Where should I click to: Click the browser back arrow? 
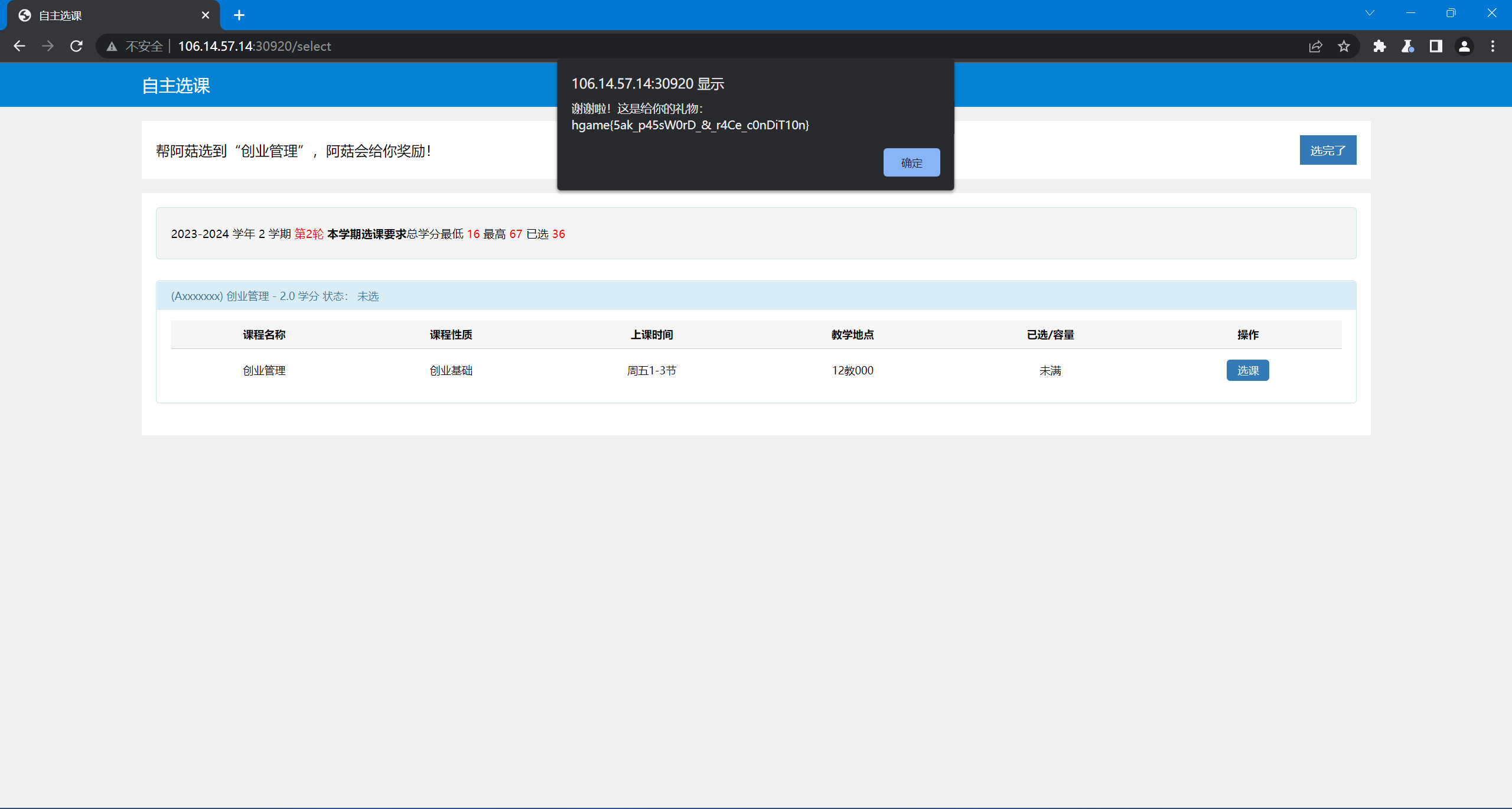click(x=19, y=46)
